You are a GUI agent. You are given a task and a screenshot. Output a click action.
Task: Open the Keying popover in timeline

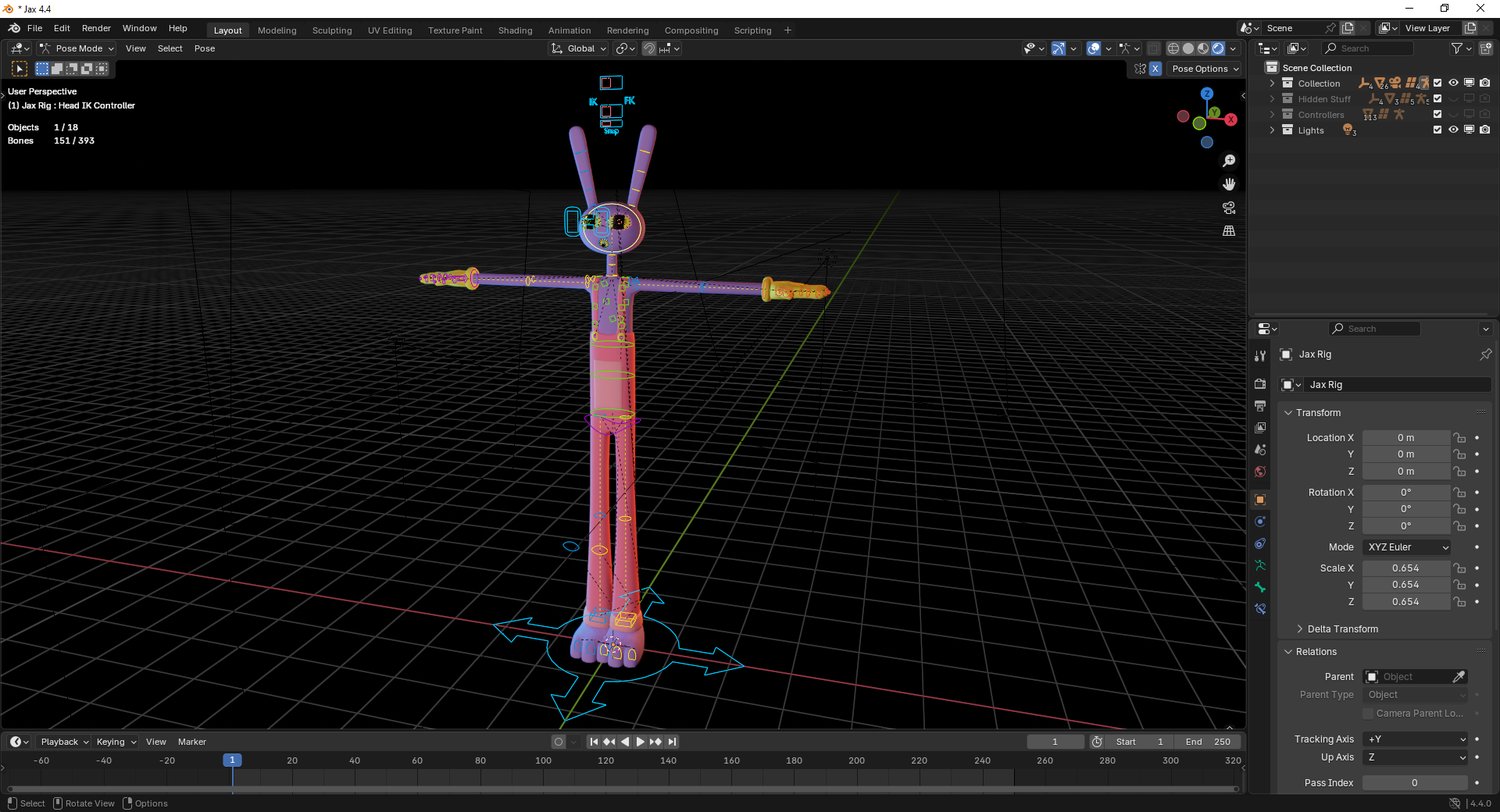(116, 742)
